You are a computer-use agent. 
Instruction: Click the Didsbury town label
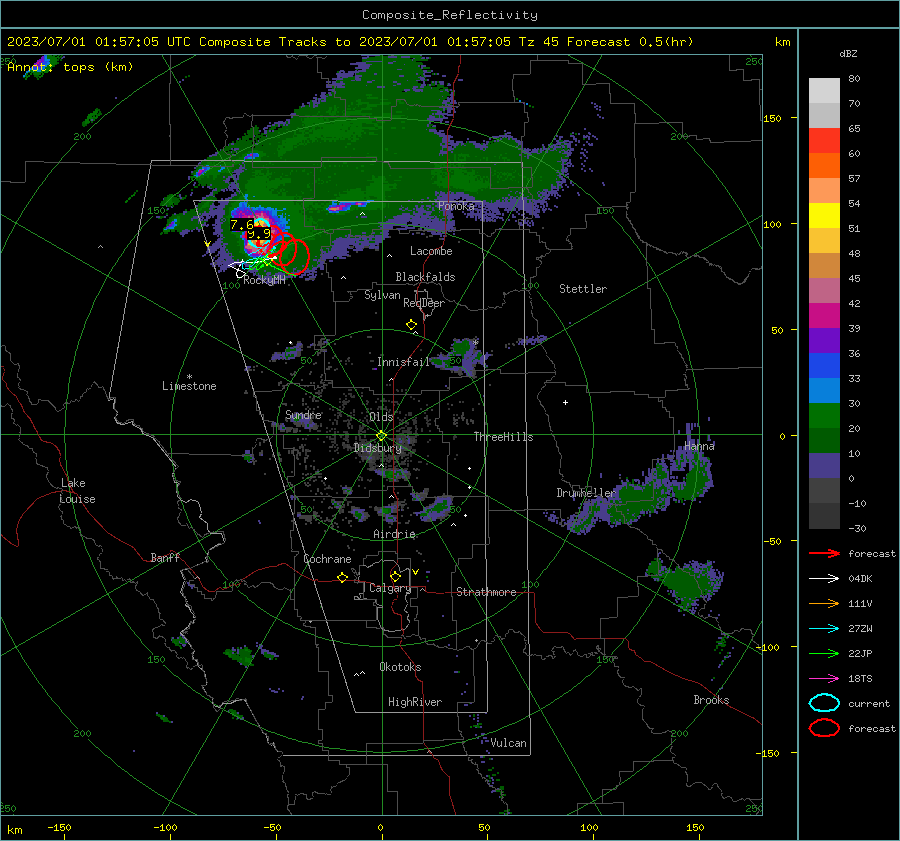[377, 448]
